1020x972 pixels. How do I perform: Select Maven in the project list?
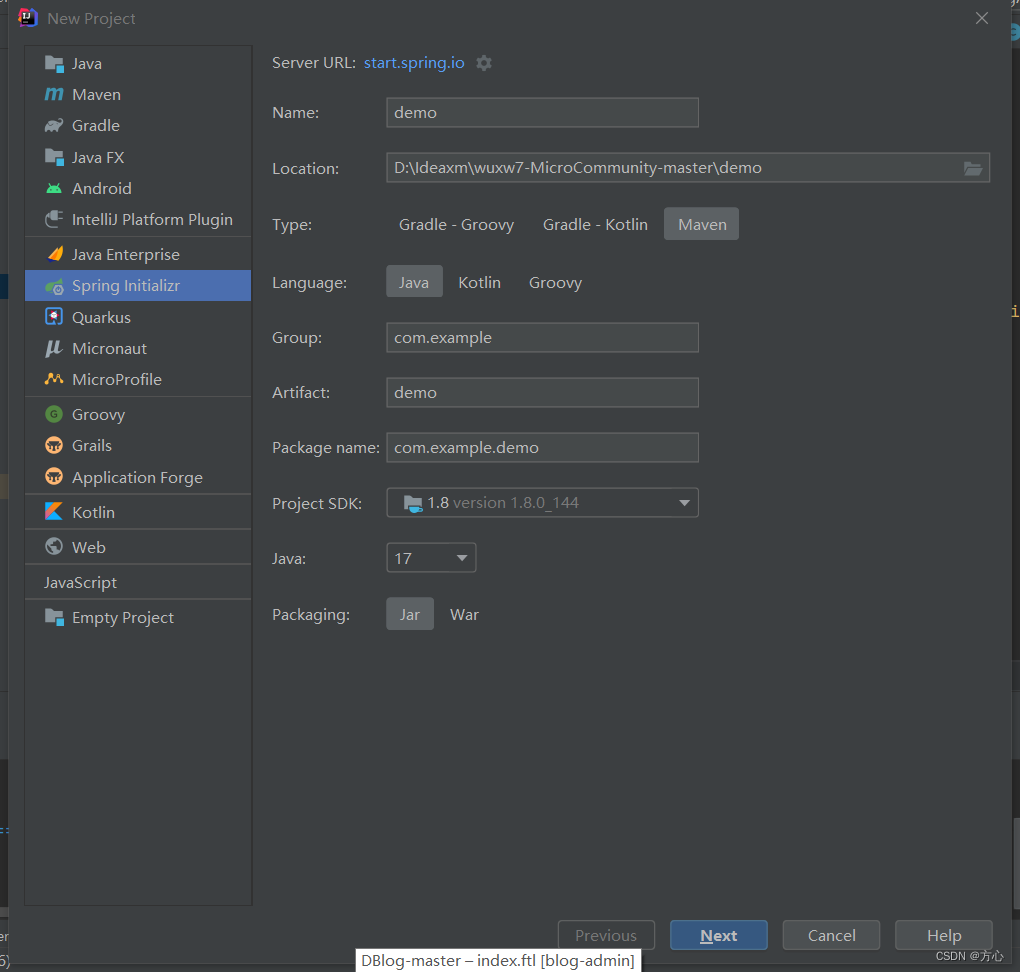click(x=138, y=94)
